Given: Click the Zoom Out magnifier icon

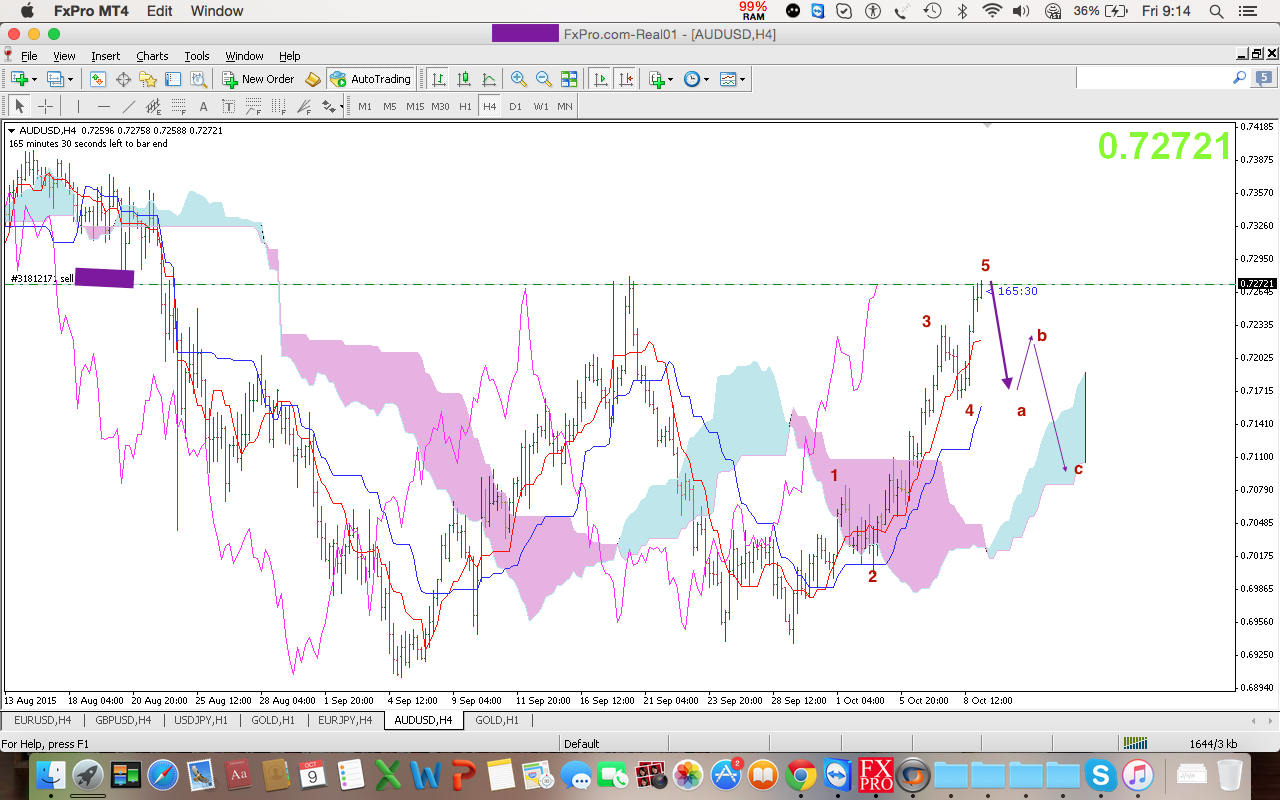Looking at the screenshot, I should [543, 79].
